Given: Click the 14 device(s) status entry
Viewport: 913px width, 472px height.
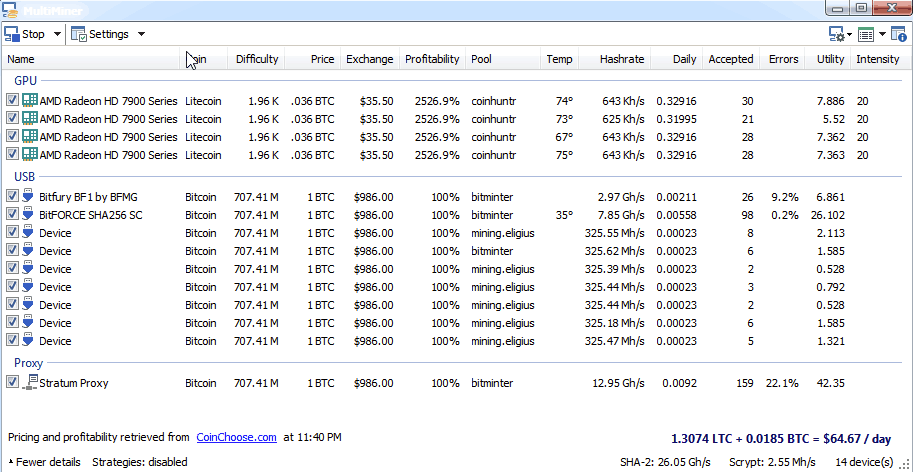Looking at the screenshot, I should tap(864, 462).
